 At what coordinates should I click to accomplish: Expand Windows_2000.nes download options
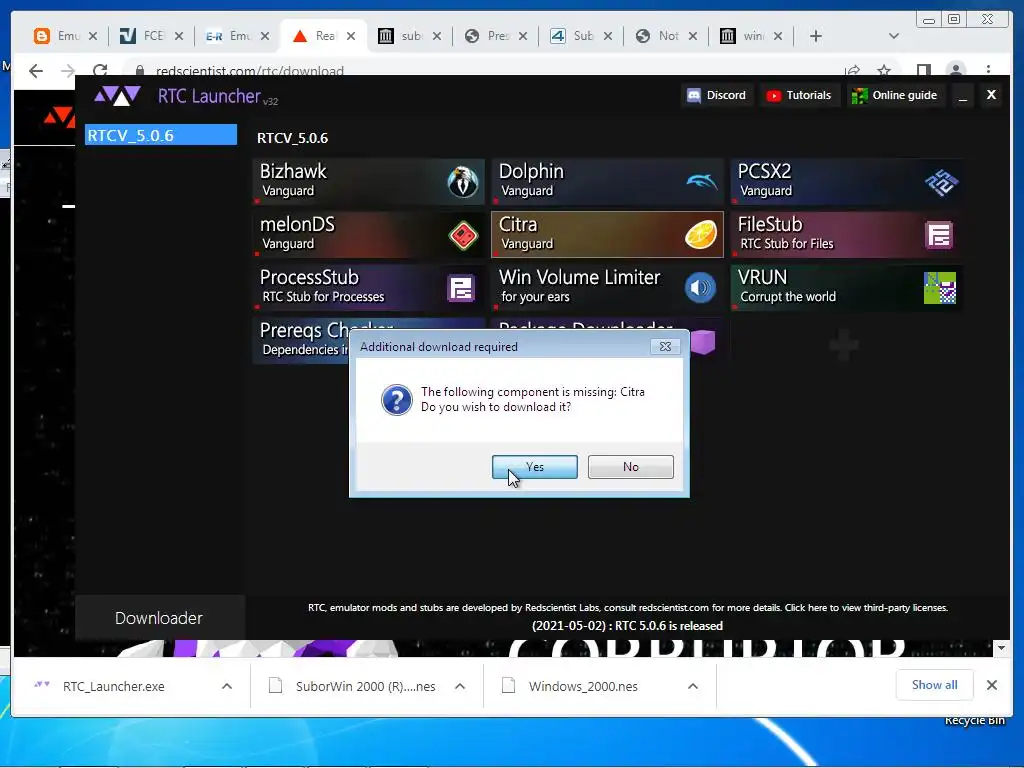tap(693, 686)
